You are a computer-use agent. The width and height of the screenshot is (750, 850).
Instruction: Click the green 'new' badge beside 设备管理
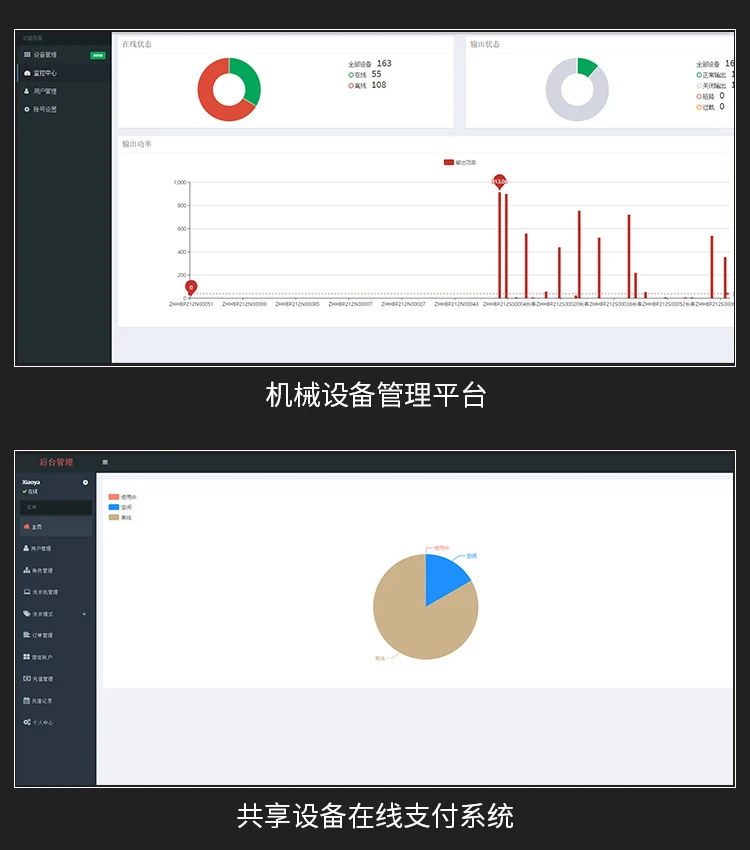tap(98, 55)
